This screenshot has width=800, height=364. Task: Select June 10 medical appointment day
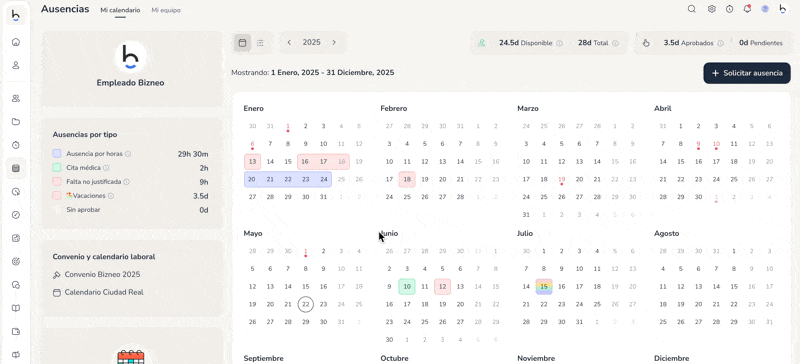click(x=407, y=287)
